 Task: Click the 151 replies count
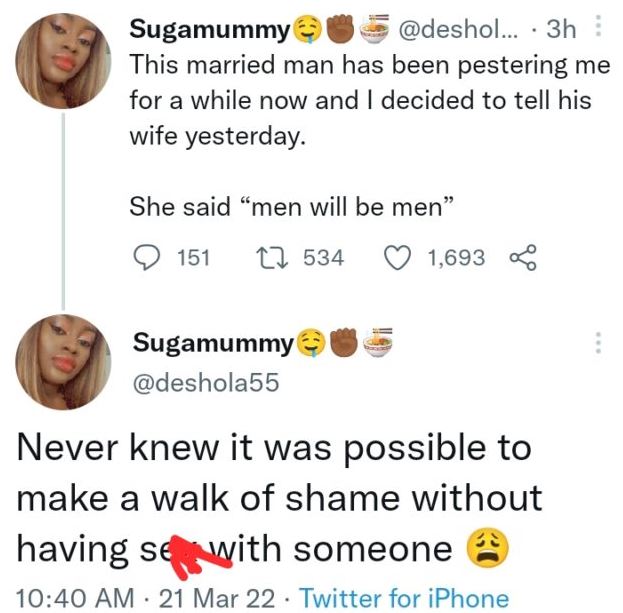tap(192, 258)
